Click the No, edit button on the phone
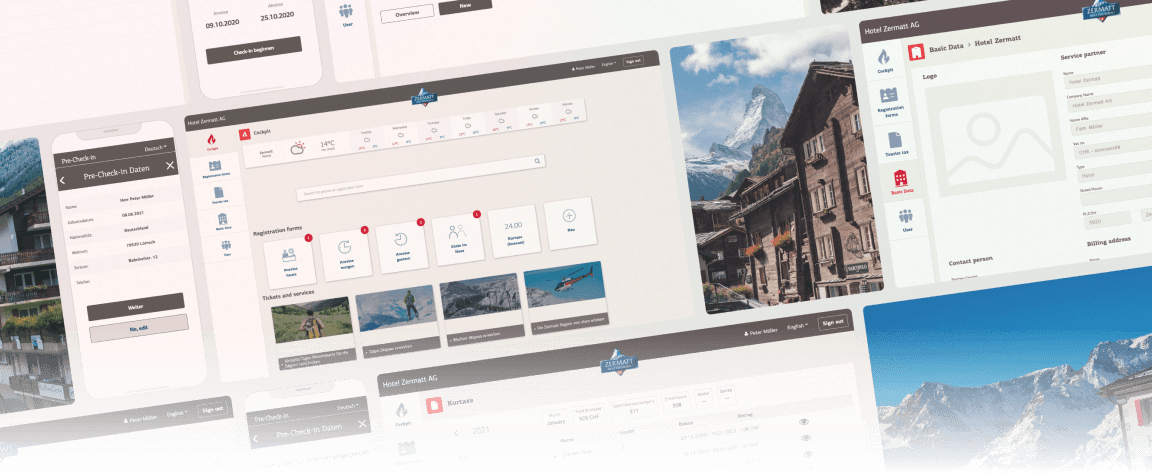 coord(139,328)
